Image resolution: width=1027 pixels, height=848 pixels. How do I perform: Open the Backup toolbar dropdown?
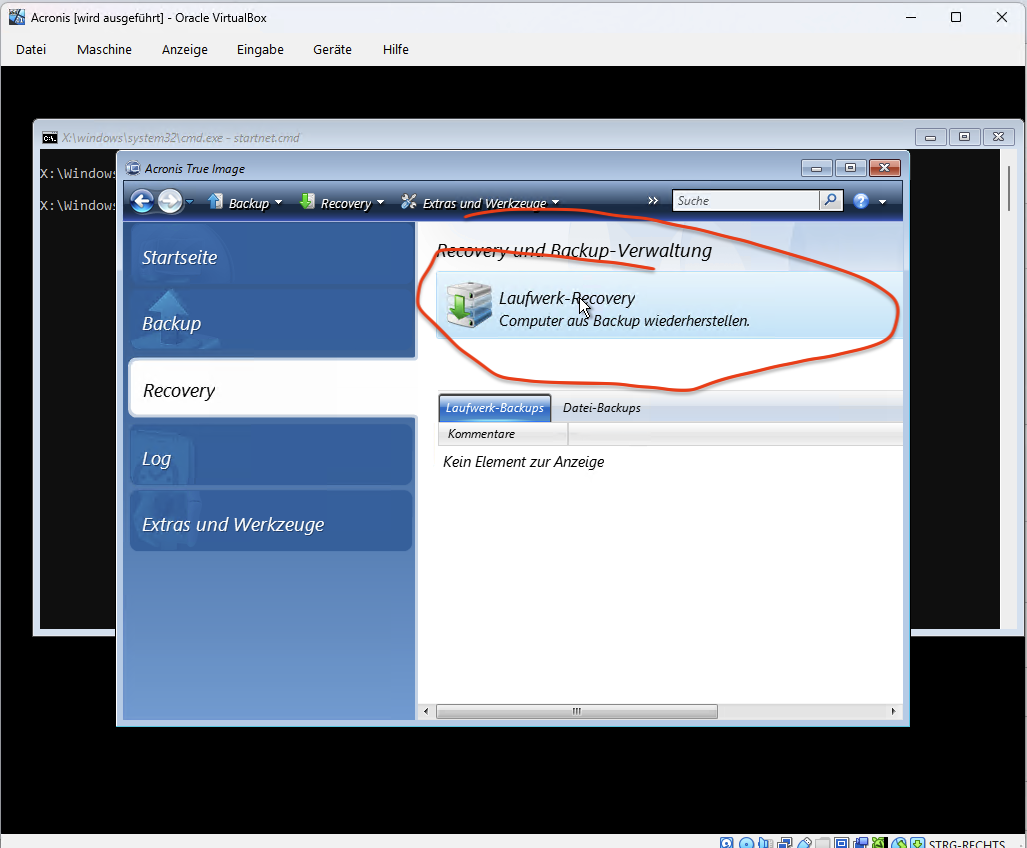click(245, 202)
